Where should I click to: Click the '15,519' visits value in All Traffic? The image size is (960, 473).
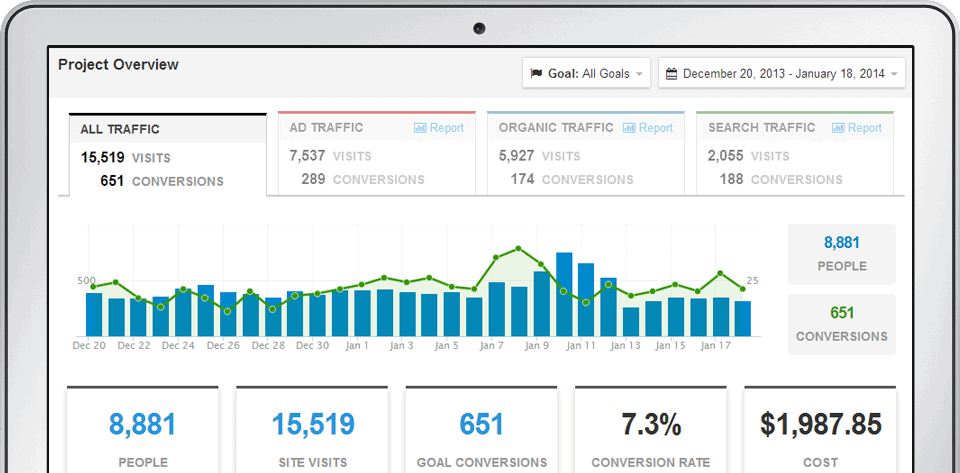[103, 158]
